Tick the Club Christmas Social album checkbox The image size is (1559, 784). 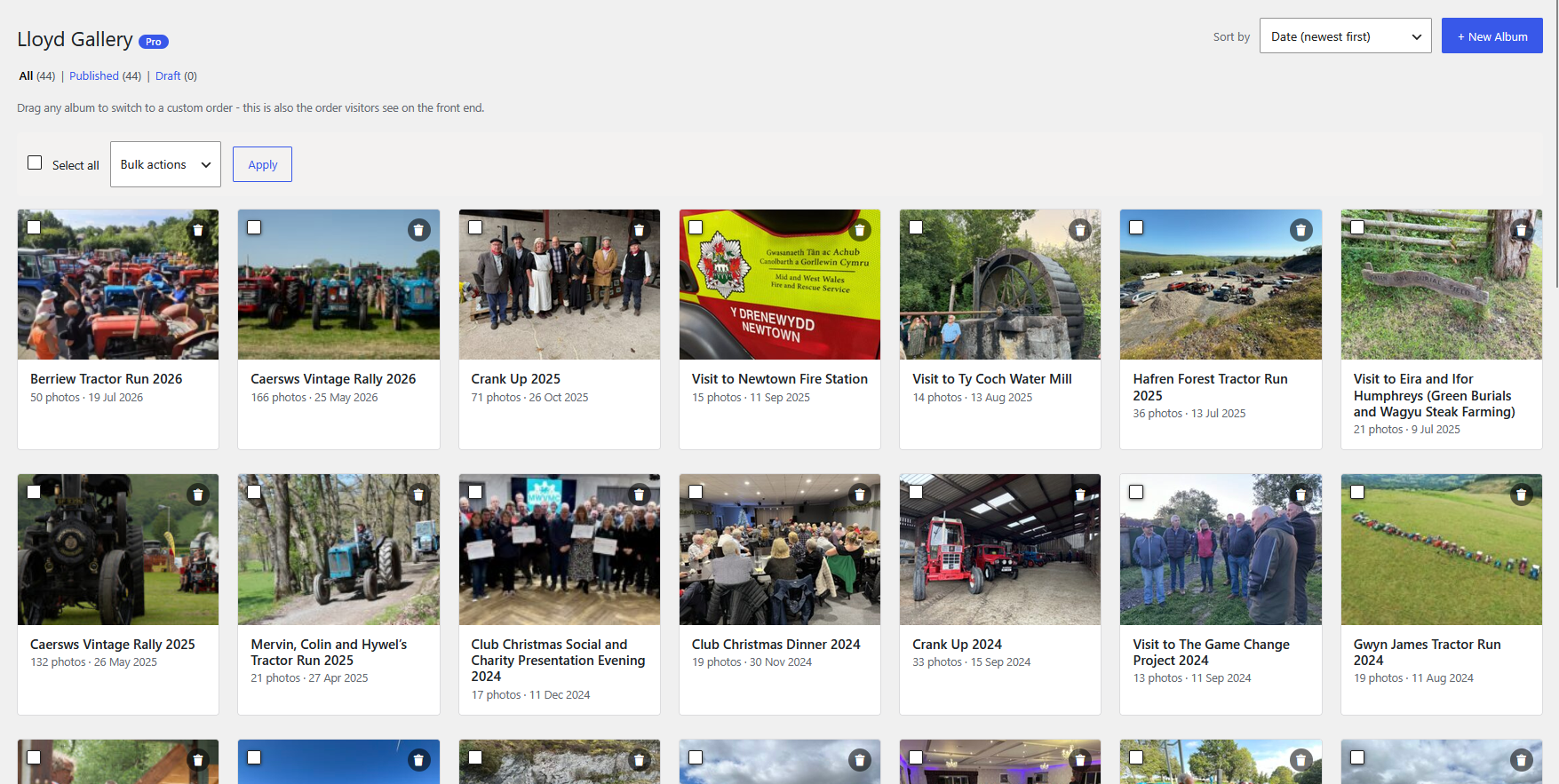(x=475, y=492)
